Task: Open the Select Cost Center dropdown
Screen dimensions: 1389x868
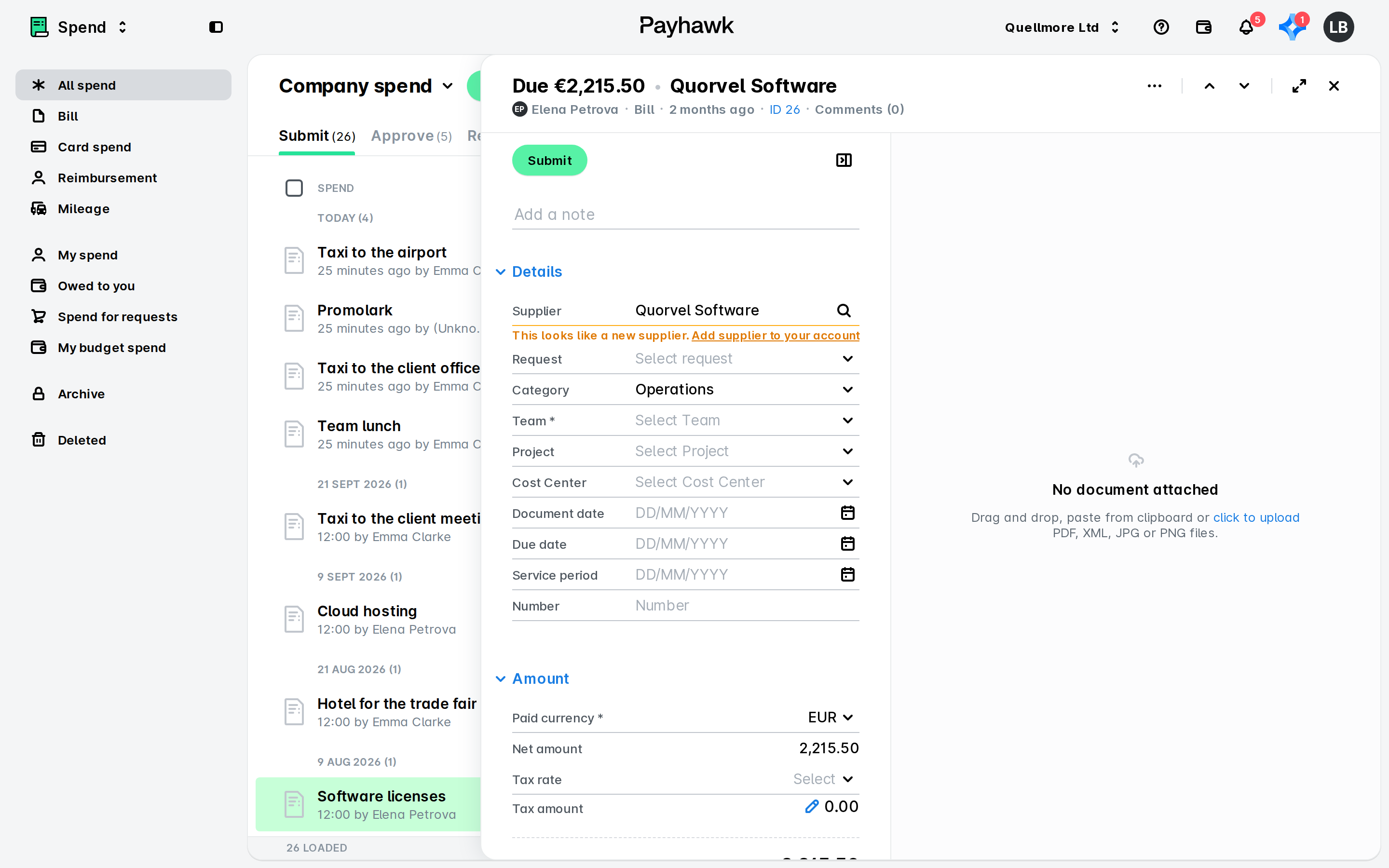Action: (x=746, y=482)
